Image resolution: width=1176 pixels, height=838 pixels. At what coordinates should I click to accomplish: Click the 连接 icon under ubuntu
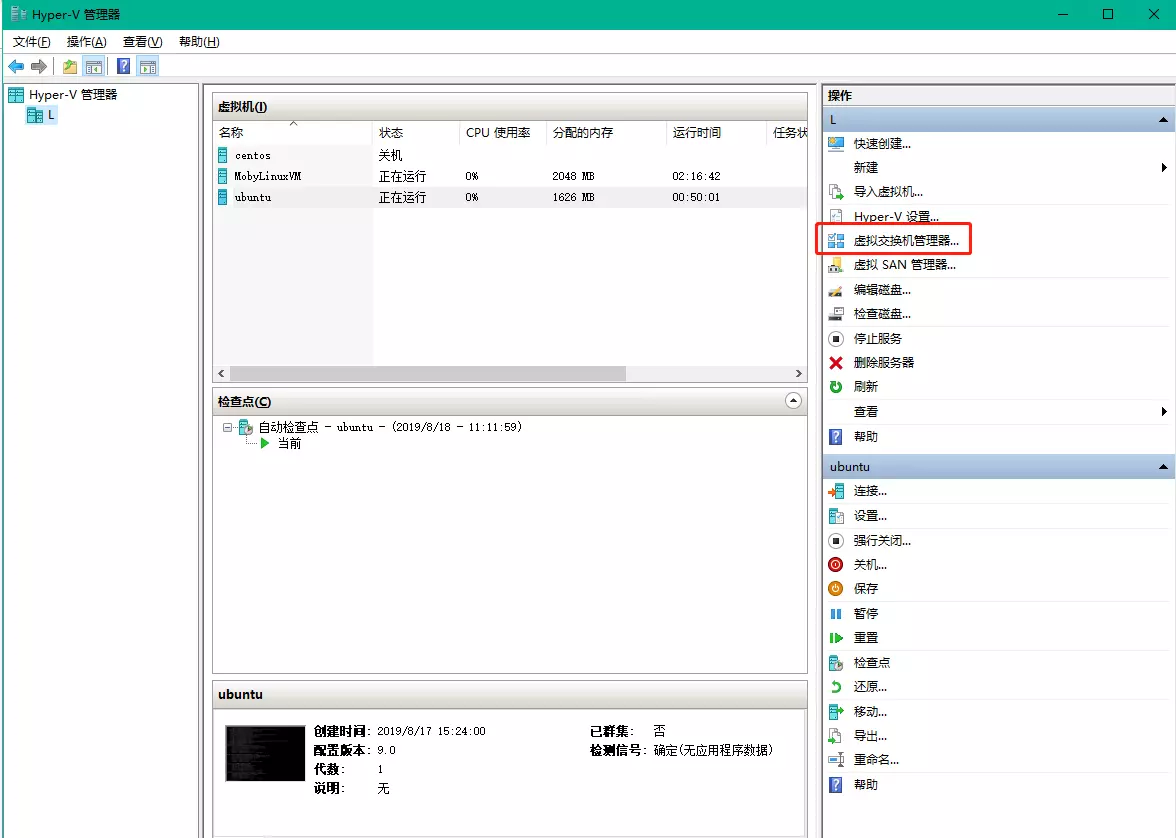click(836, 491)
